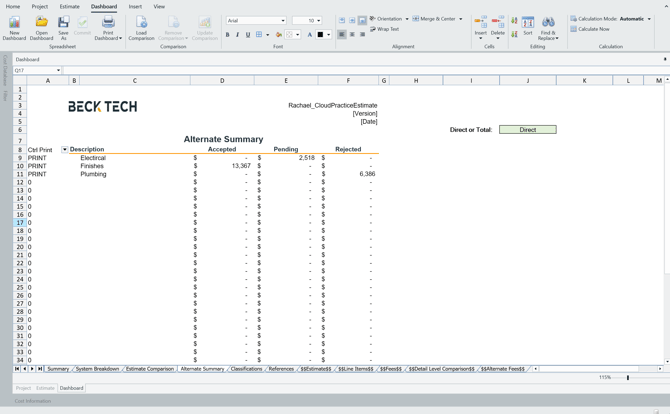
Task: Click the Direct selector cell
Action: point(527,130)
